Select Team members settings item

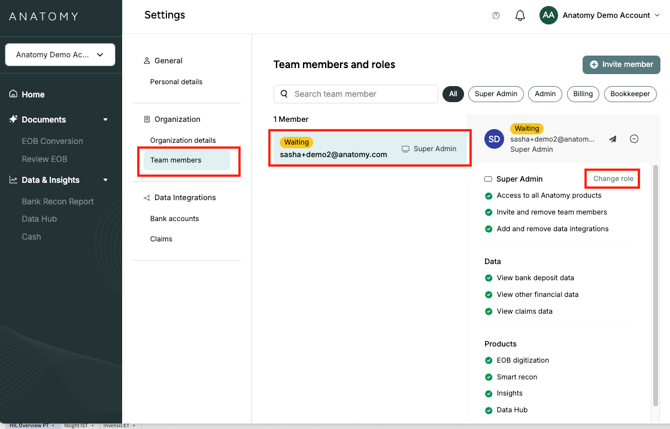(187, 160)
